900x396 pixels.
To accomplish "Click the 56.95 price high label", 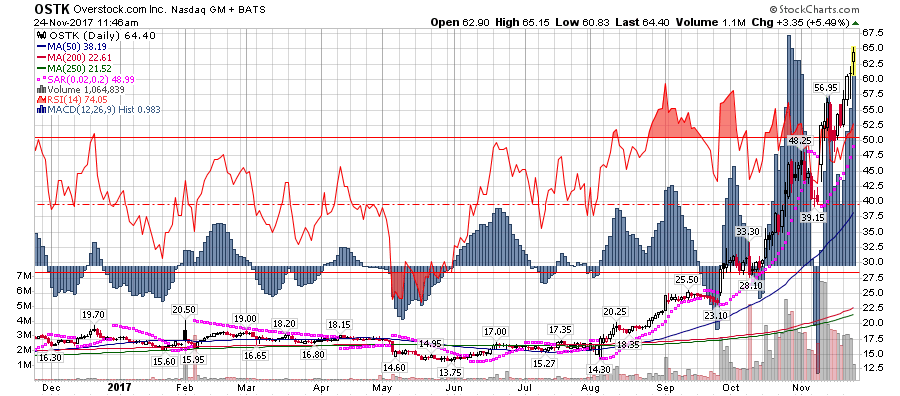I will [x=827, y=88].
